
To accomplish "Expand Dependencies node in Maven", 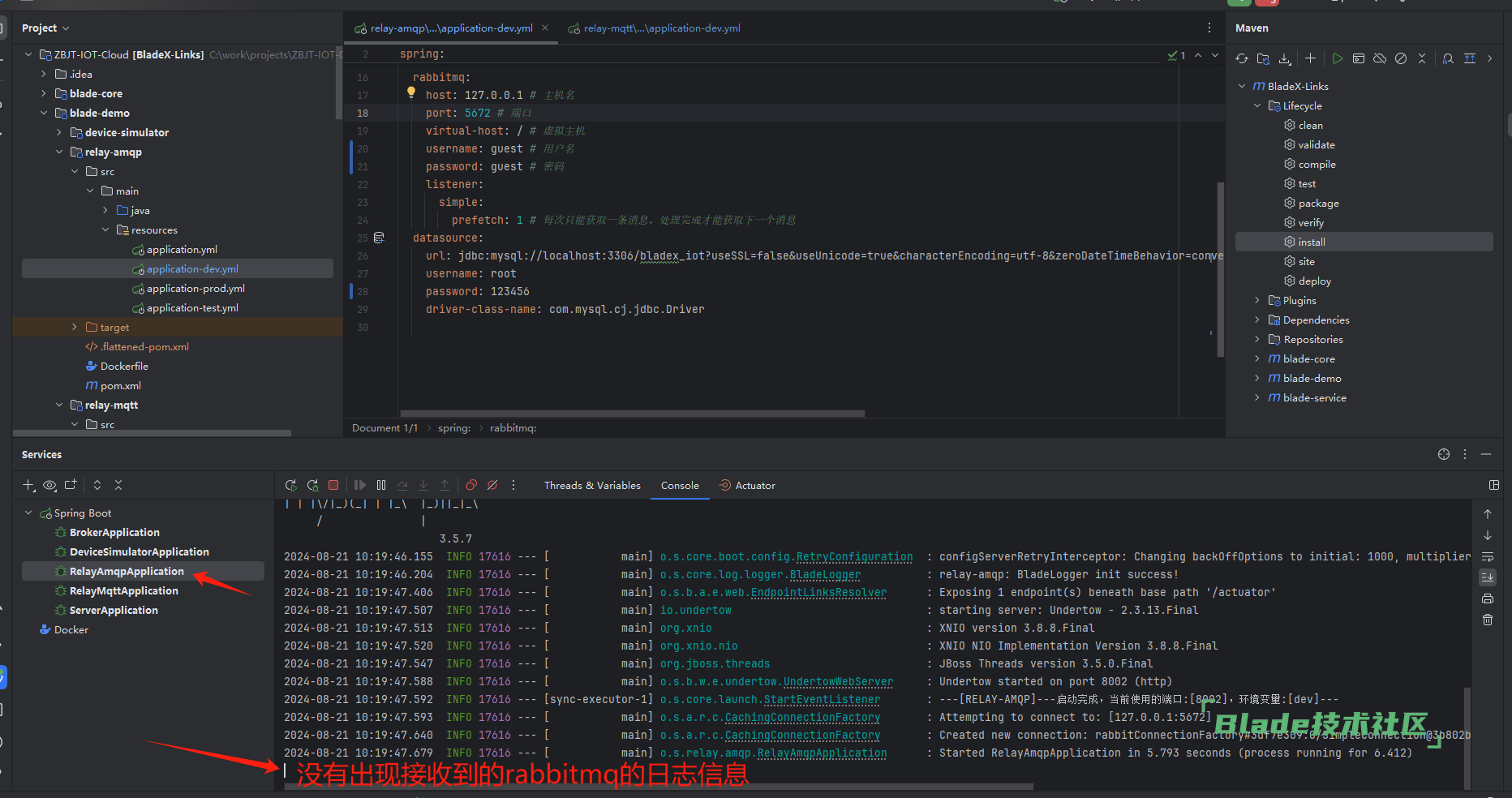I will [x=1257, y=320].
